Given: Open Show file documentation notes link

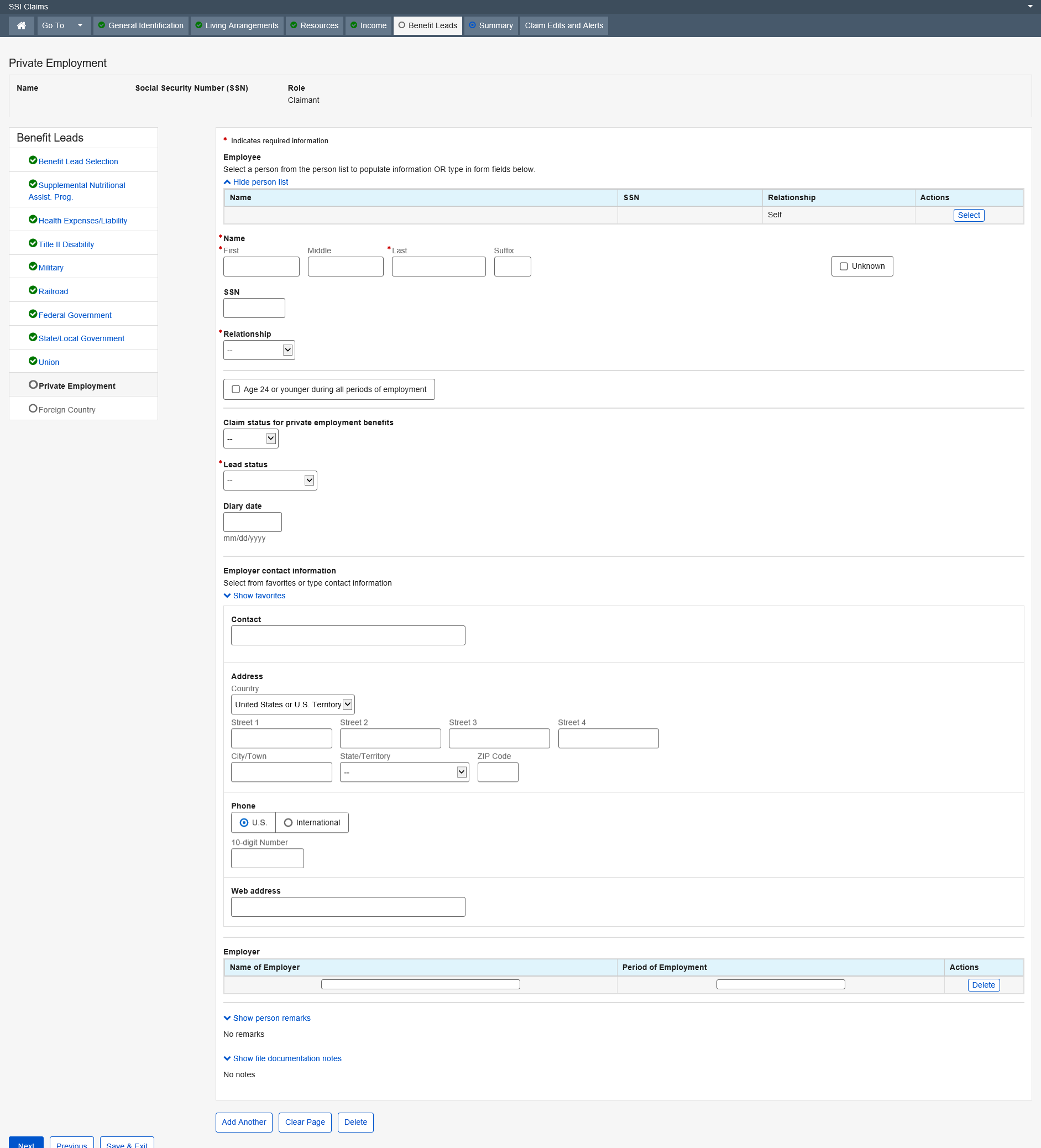Looking at the screenshot, I should point(287,1058).
